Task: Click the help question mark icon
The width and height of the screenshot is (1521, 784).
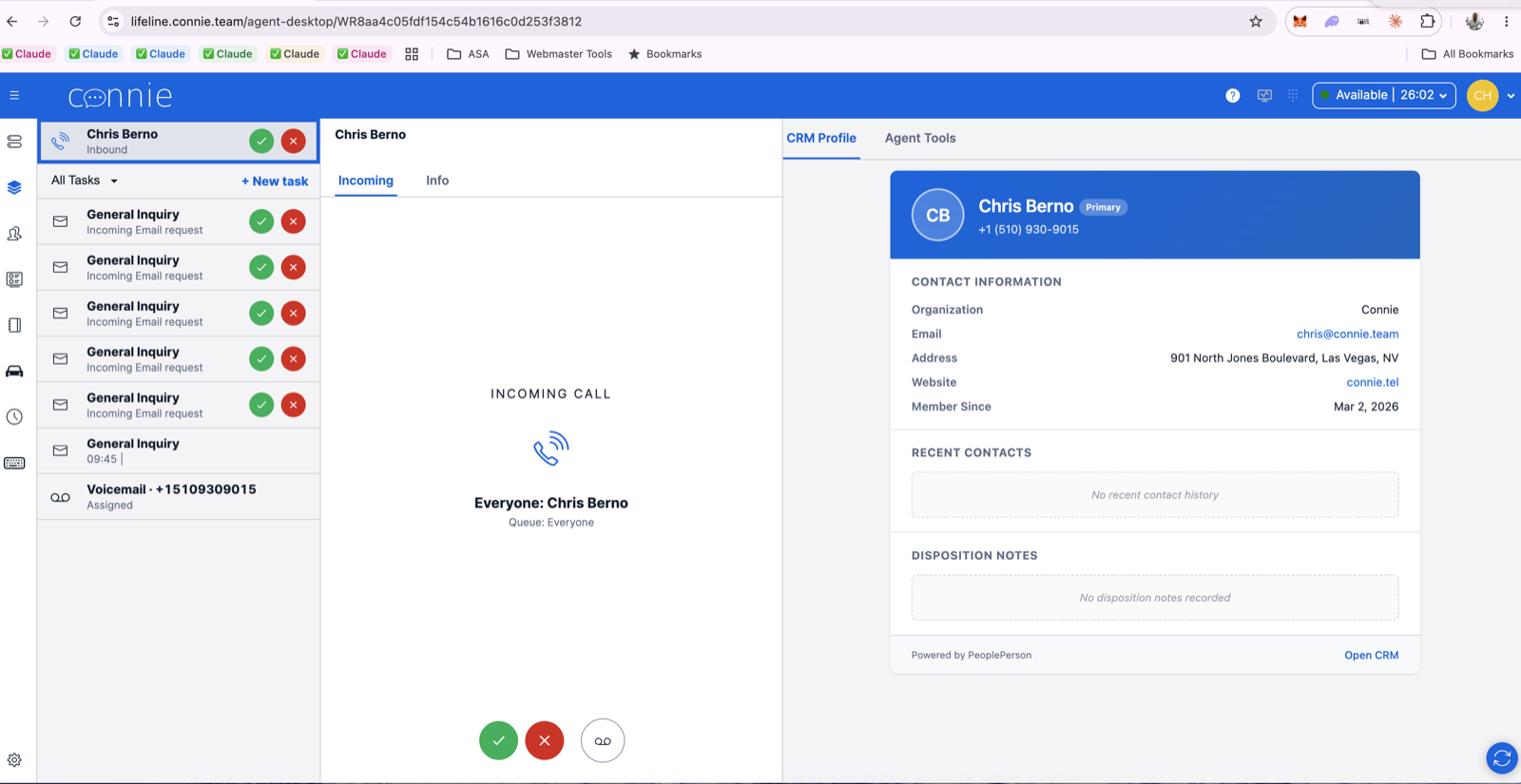Action: (x=1233, y=95)
